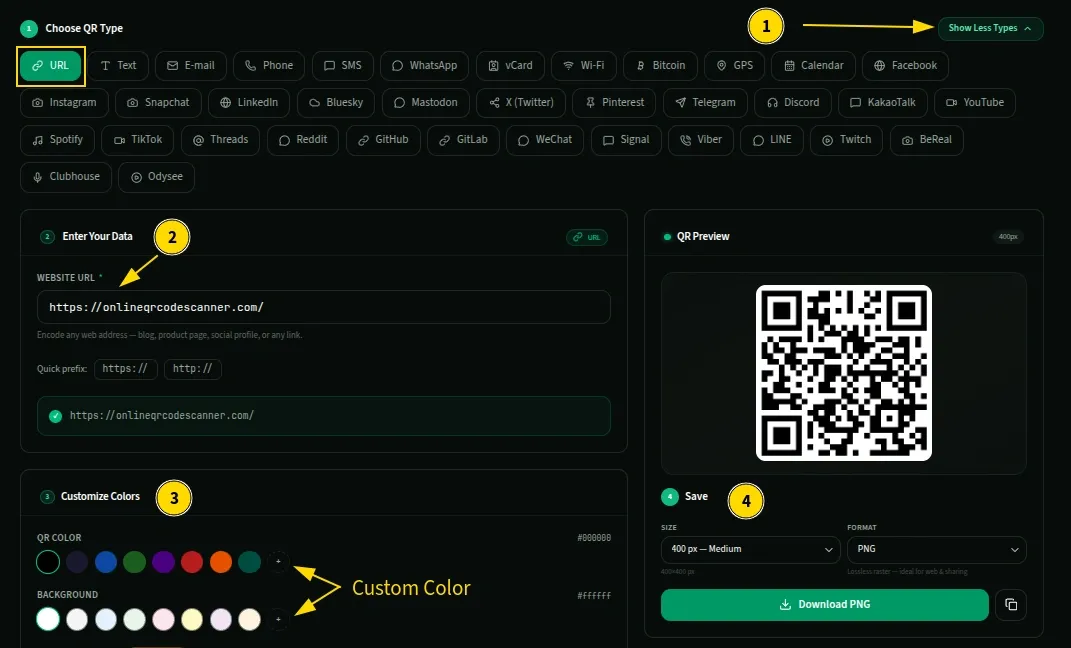Viewport: 1071px width, 648px height.
Task: Add a custom QR color
Action: click(278, 562)
